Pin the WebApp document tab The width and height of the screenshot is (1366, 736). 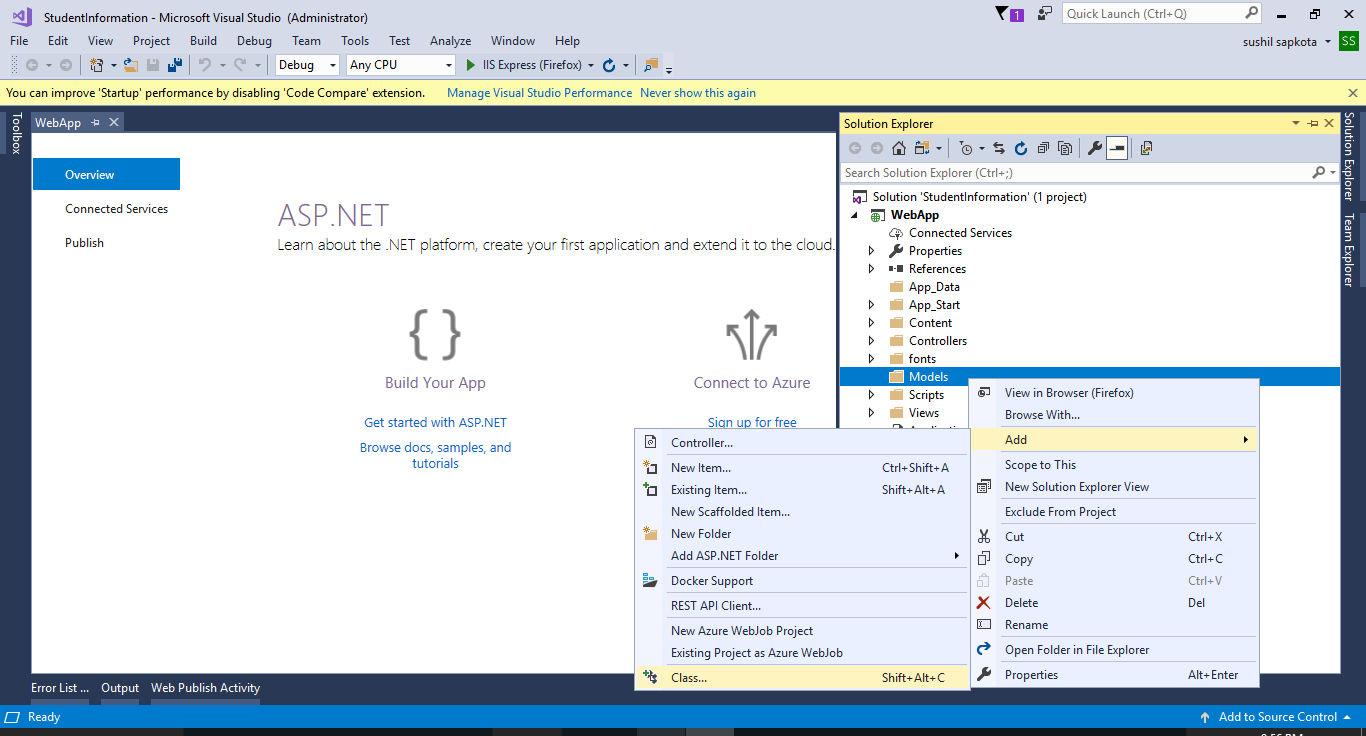point(96,122)
